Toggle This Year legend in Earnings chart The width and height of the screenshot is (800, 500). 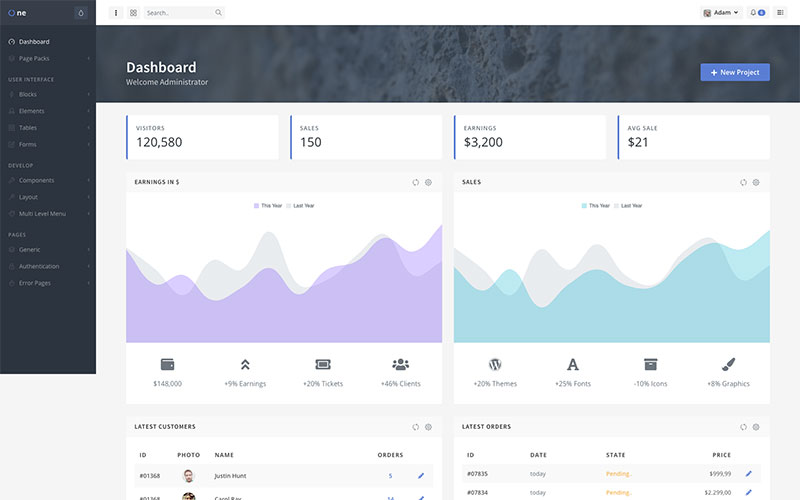[x=268, y=206]
